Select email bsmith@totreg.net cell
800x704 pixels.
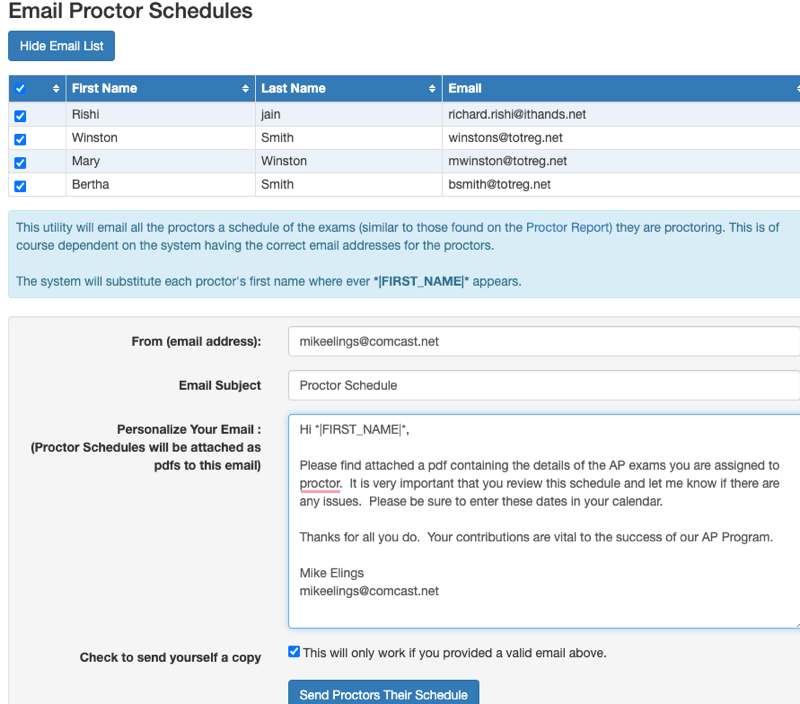(x=621, y=185)
